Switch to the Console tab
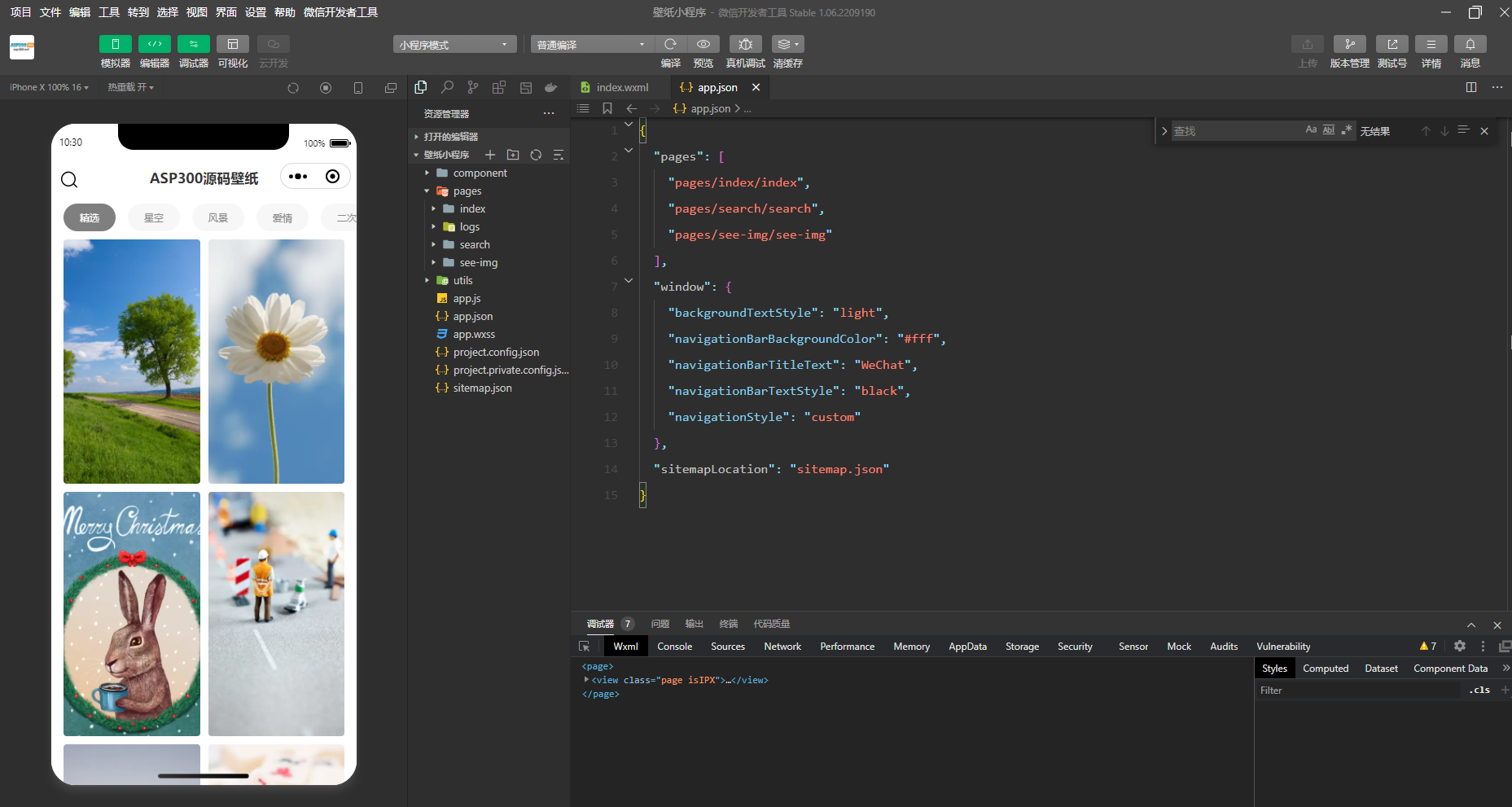The image size is (1512, 807). (674, 646)
